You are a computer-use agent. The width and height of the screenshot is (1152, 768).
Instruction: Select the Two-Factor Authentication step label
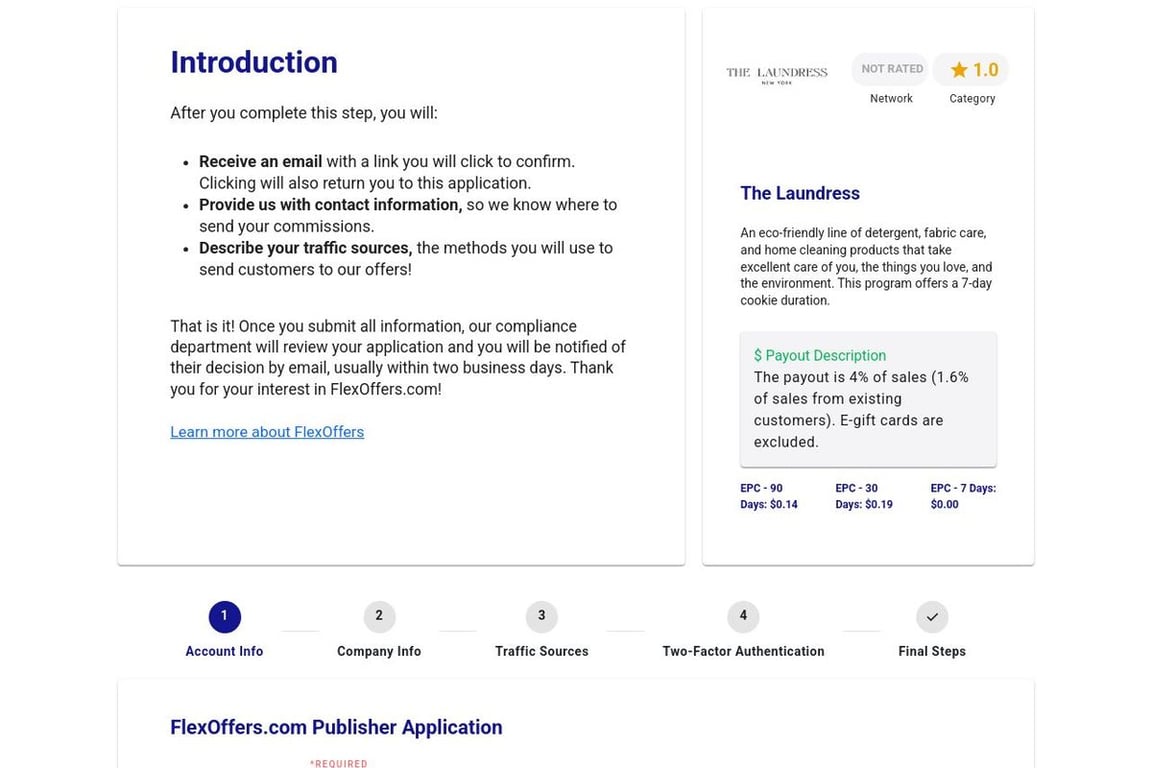(x=743, y=651)
